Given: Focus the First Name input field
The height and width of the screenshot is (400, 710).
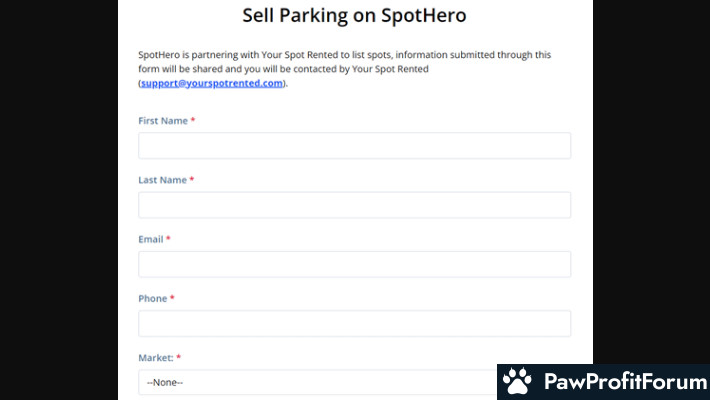Looking at the screenshot, I should click(355, 145).
